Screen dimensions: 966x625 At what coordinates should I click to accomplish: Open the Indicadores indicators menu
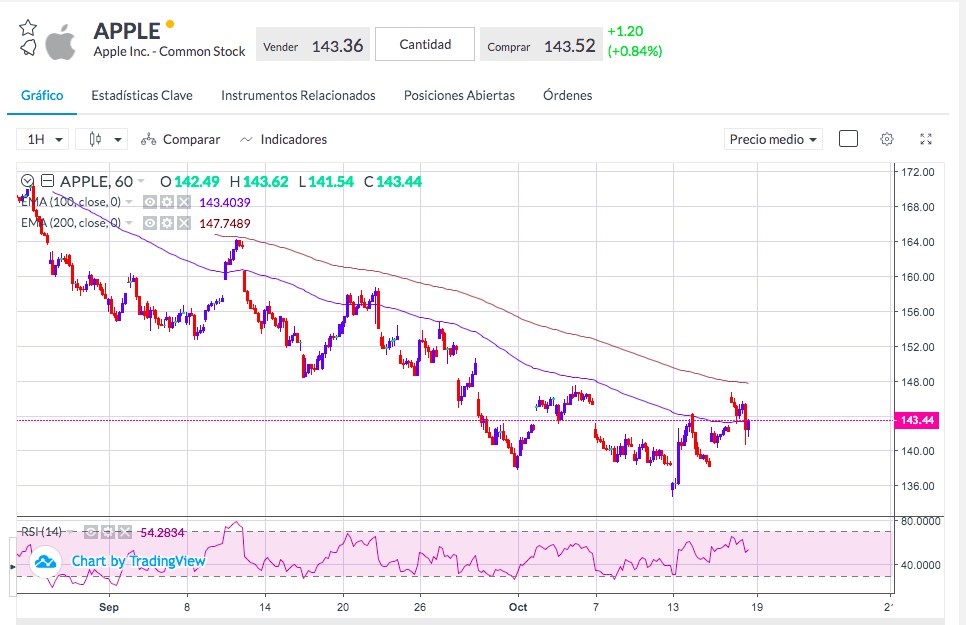(x=283, y=139)
